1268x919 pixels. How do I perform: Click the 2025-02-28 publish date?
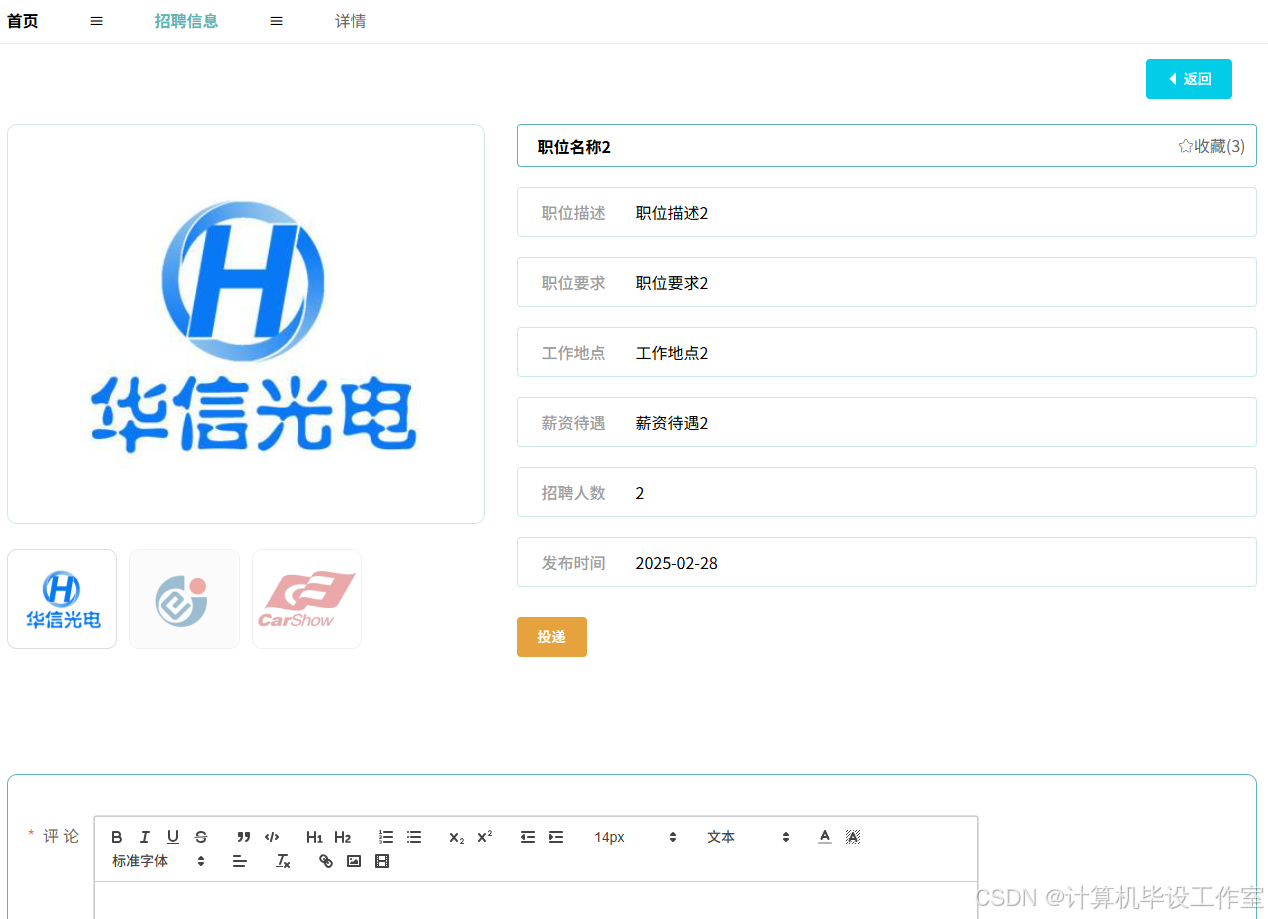coord(677,563)
